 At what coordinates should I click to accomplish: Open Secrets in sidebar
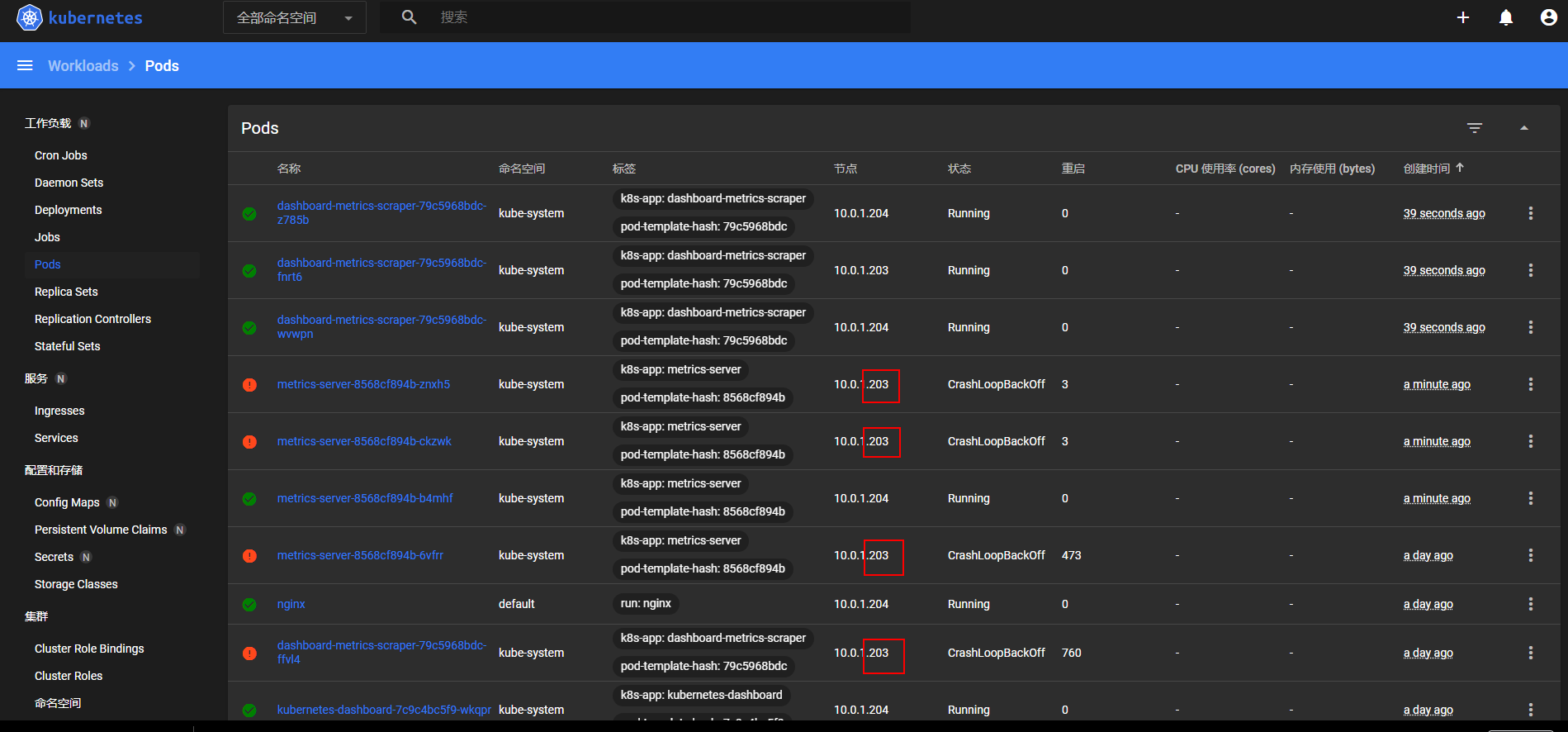pyautogui.click(x=54, y=557)
